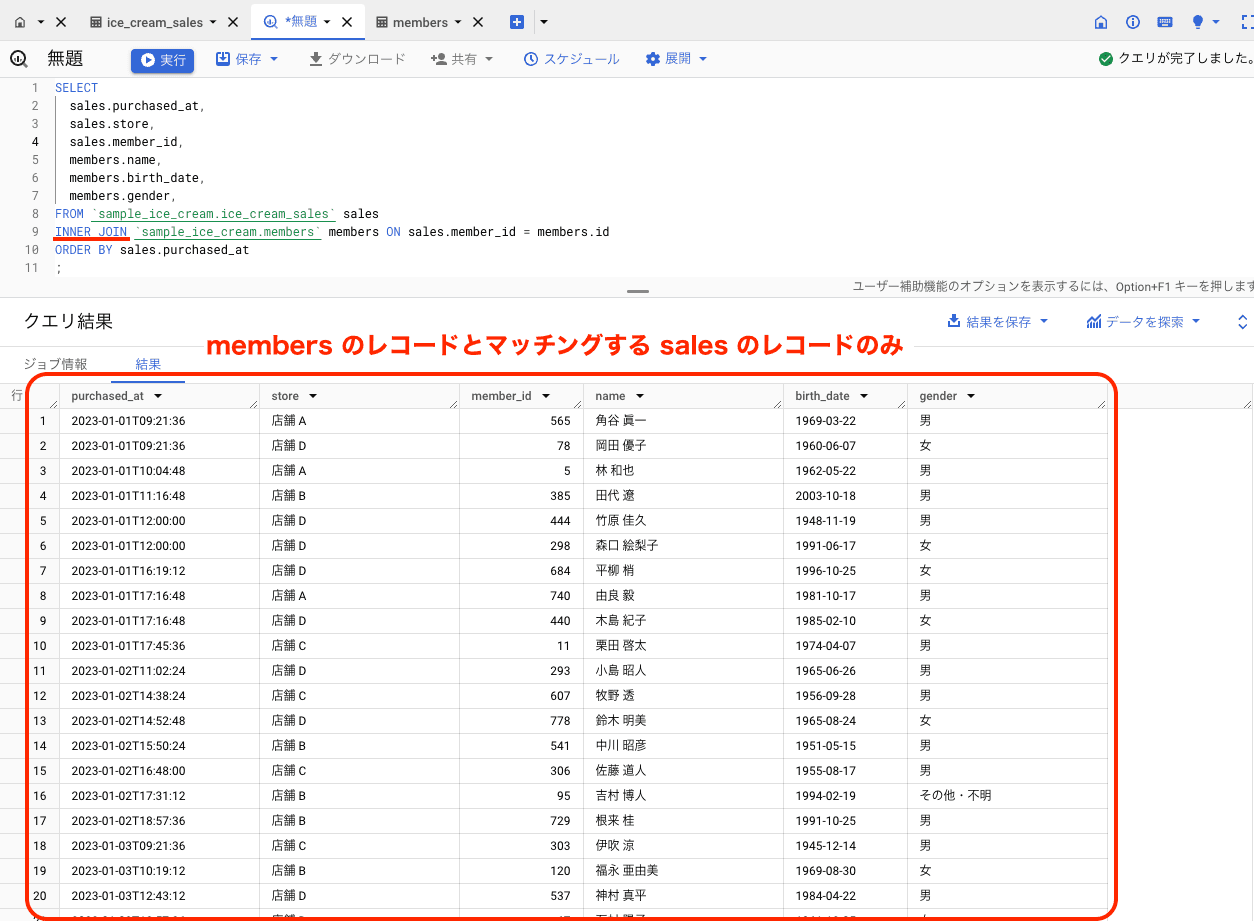Image resolution: width=1254 pixels, height=921 pixels.
Task: Open keyboard shortcuts via the keyboard icon
Action: [1164, 21]
